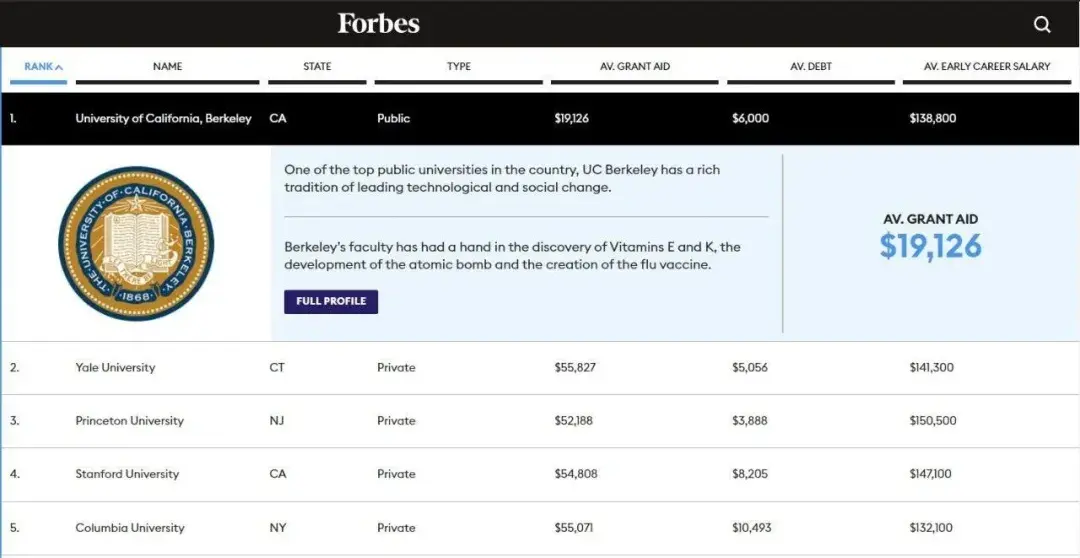Click Columbia's $10,493 average debt value

tap(751, 528)
